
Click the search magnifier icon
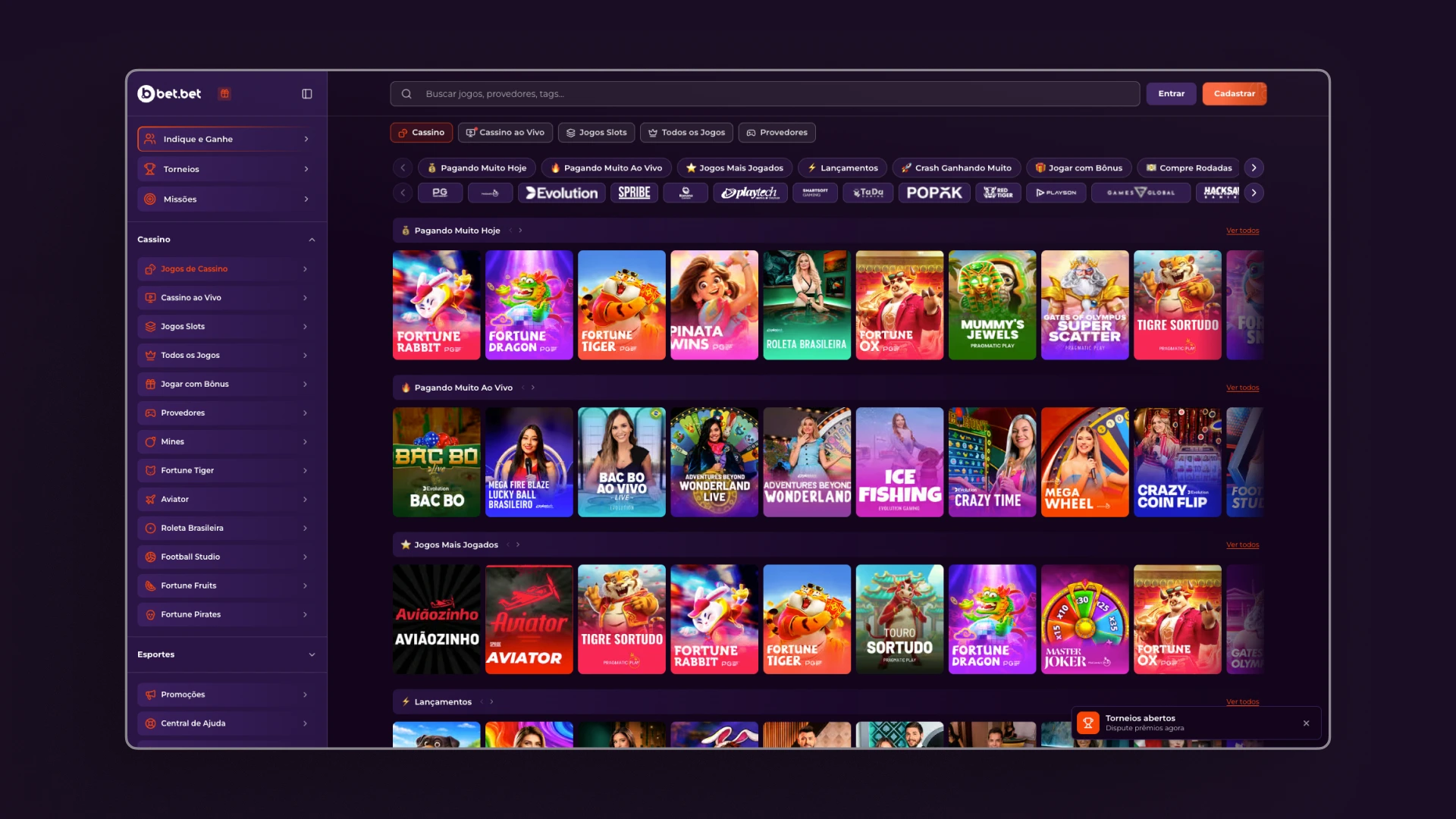[x=406, y=94]
